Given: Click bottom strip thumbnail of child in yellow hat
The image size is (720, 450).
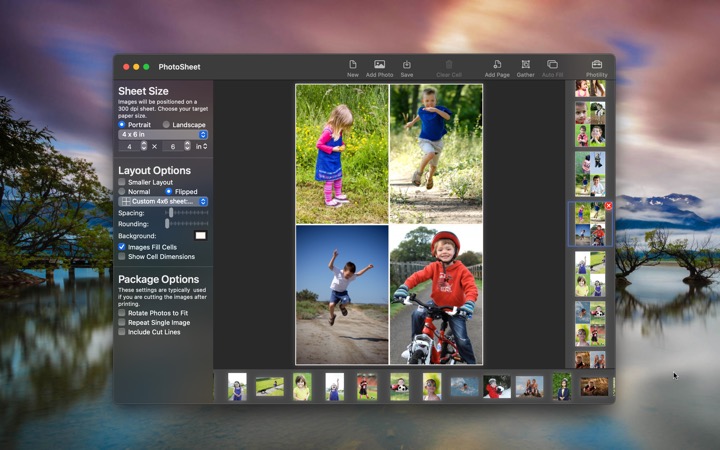Looking at the screenshot, I should coord(432,387).
